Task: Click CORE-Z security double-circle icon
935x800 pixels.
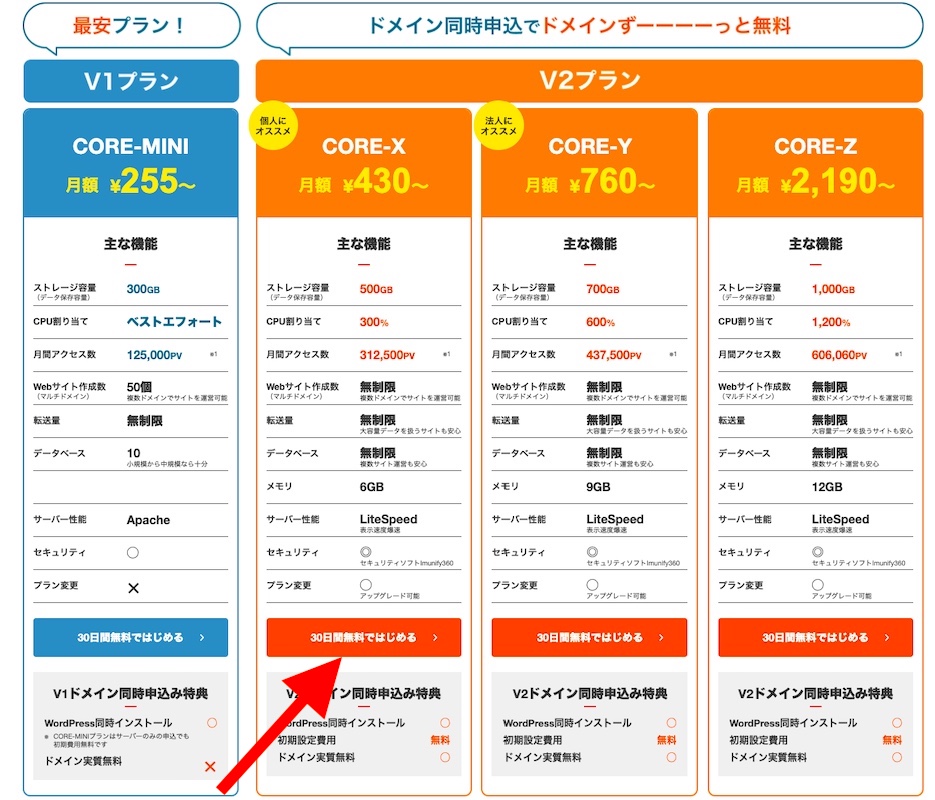Action: coord(818,552)
